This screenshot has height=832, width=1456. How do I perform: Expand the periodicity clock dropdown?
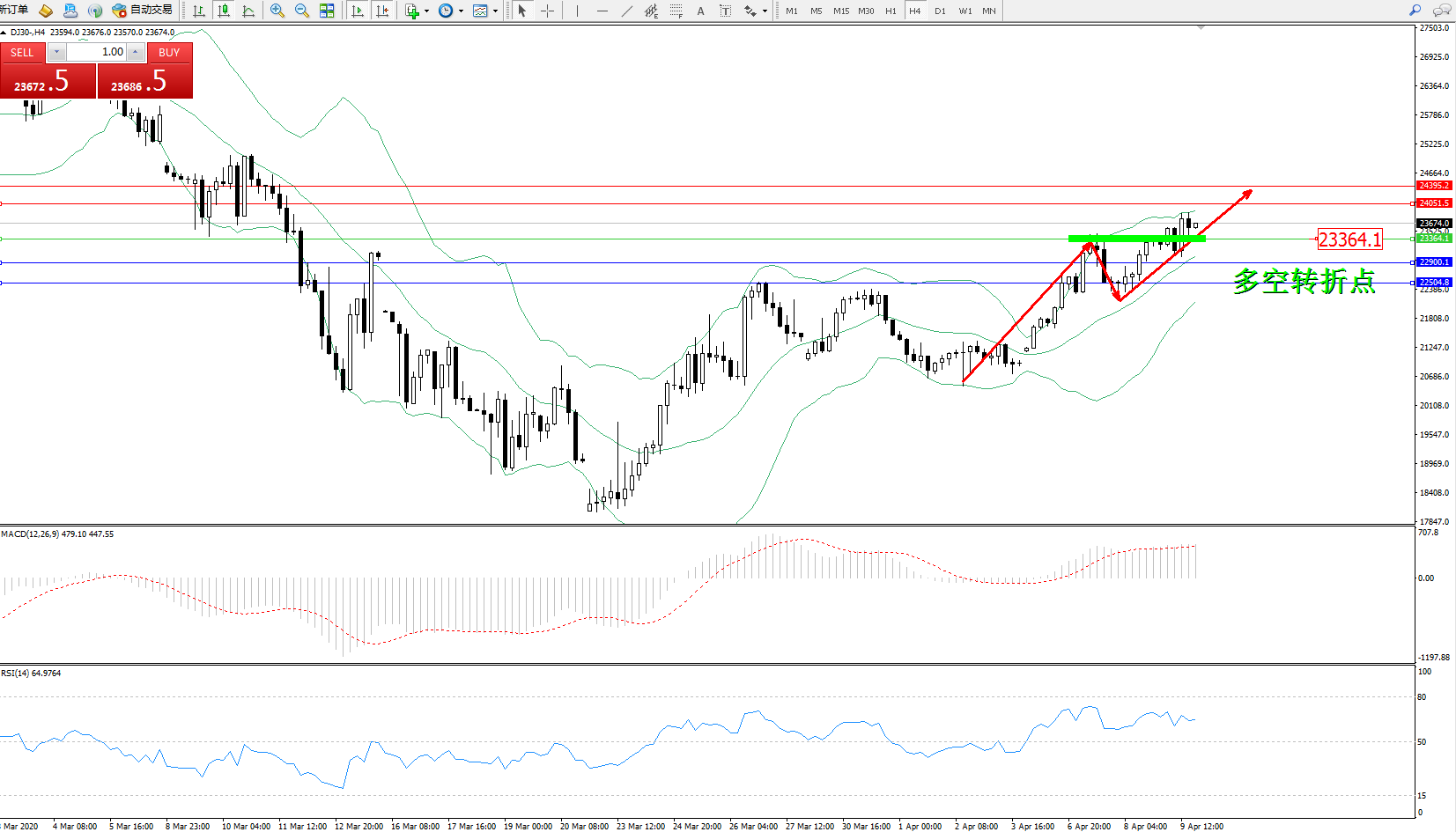pyautogui.click(x=461, y=11)
